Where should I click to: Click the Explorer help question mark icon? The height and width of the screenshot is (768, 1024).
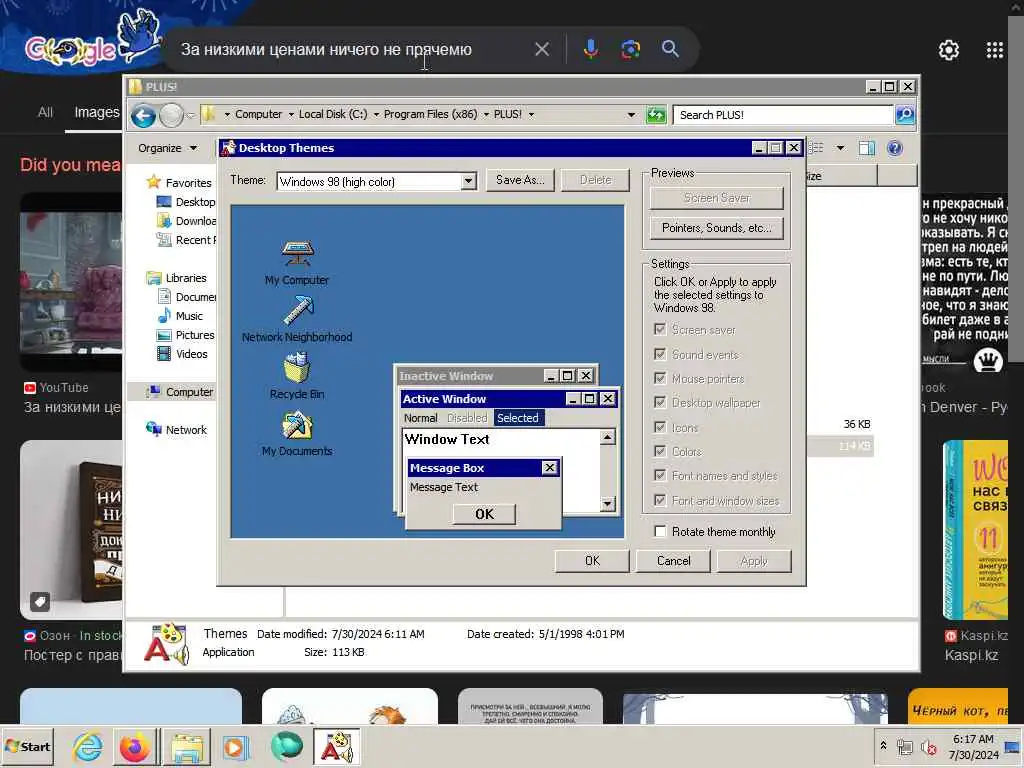(895, 148)
